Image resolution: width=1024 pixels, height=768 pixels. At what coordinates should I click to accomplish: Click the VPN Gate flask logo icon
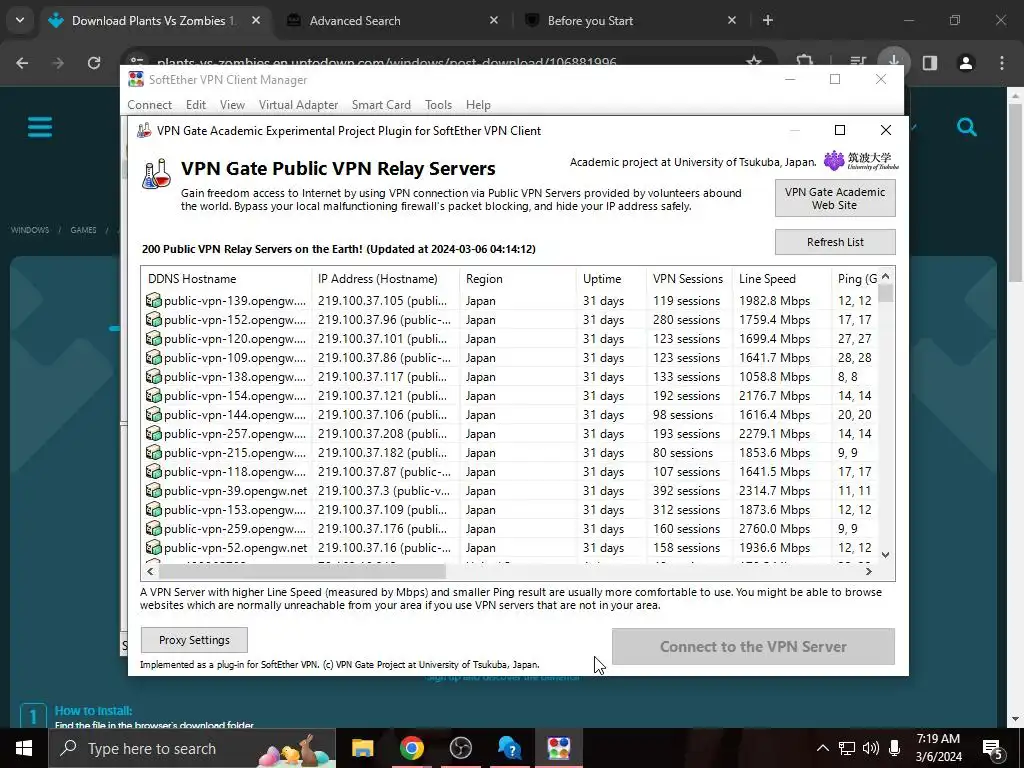click(x=157, y=174)
